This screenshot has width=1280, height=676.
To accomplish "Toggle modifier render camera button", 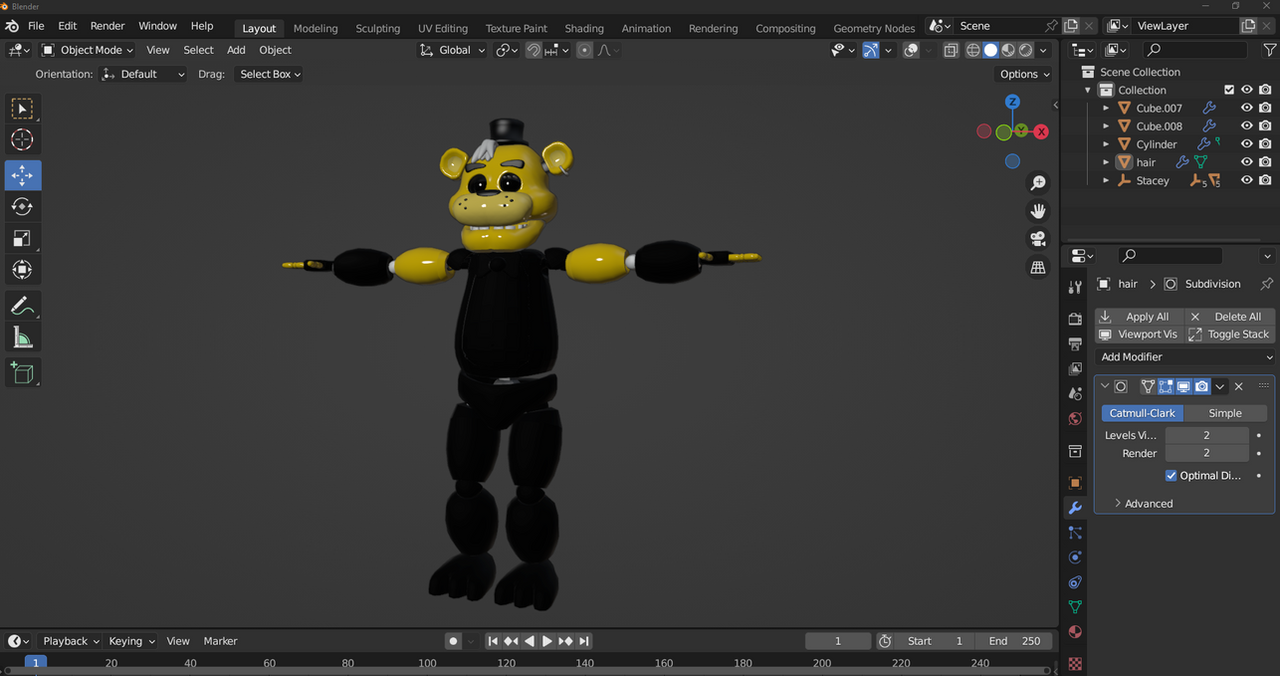I will coord(1202,386).
